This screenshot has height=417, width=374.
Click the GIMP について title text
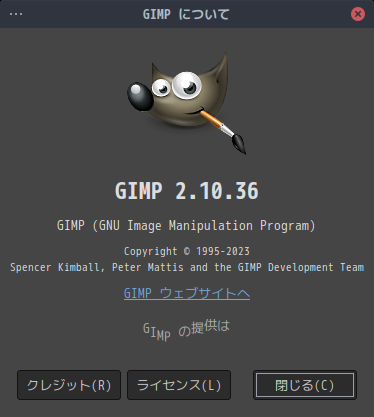point(186,14)
